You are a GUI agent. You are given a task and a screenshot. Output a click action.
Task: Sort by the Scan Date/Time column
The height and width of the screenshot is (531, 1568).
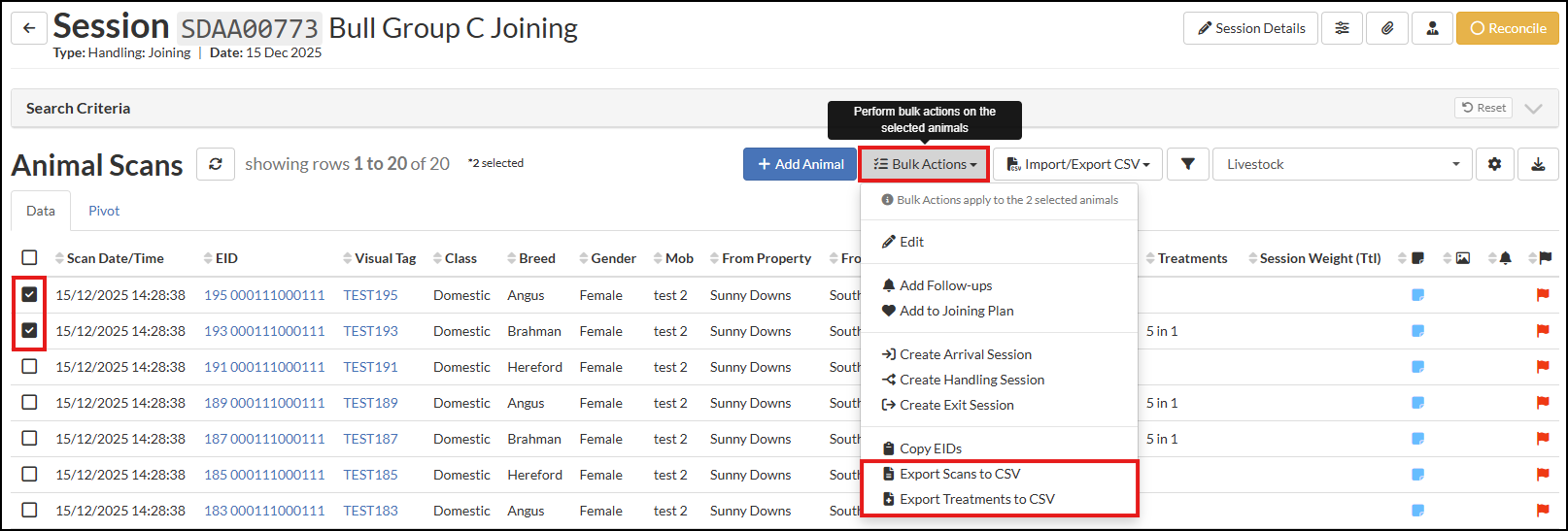click(x=109, y=258)
